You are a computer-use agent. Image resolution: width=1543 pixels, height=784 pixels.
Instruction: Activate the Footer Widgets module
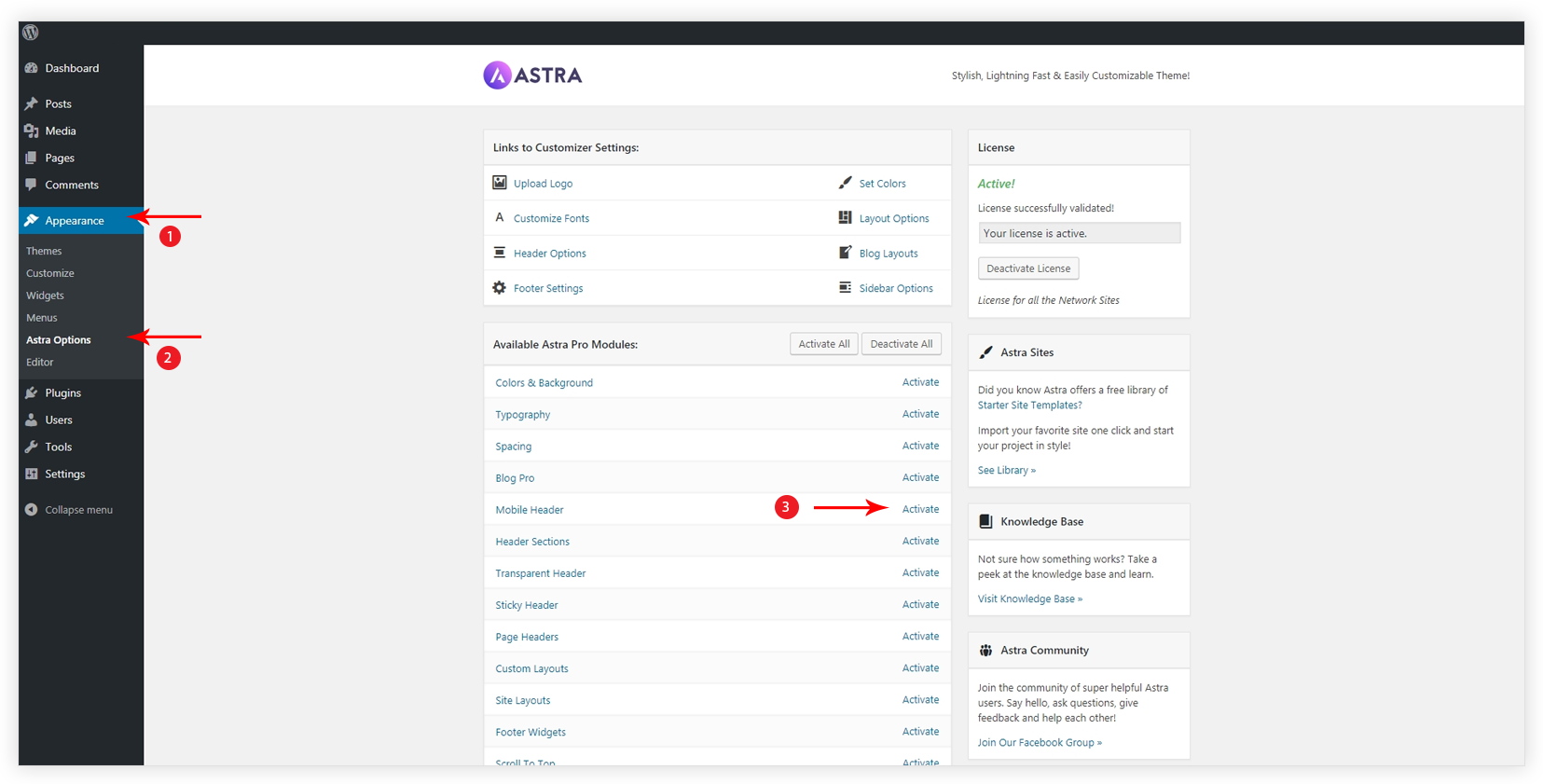920,731
